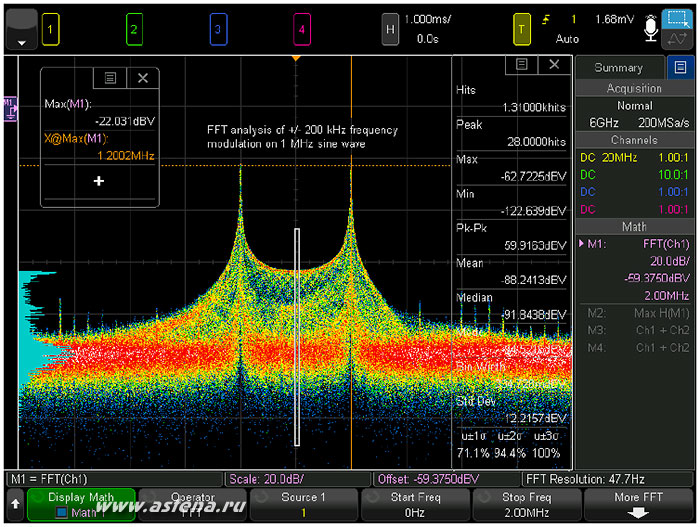Click channel 1 DC 20MHz summary row
700x527 pixels.
634,157
